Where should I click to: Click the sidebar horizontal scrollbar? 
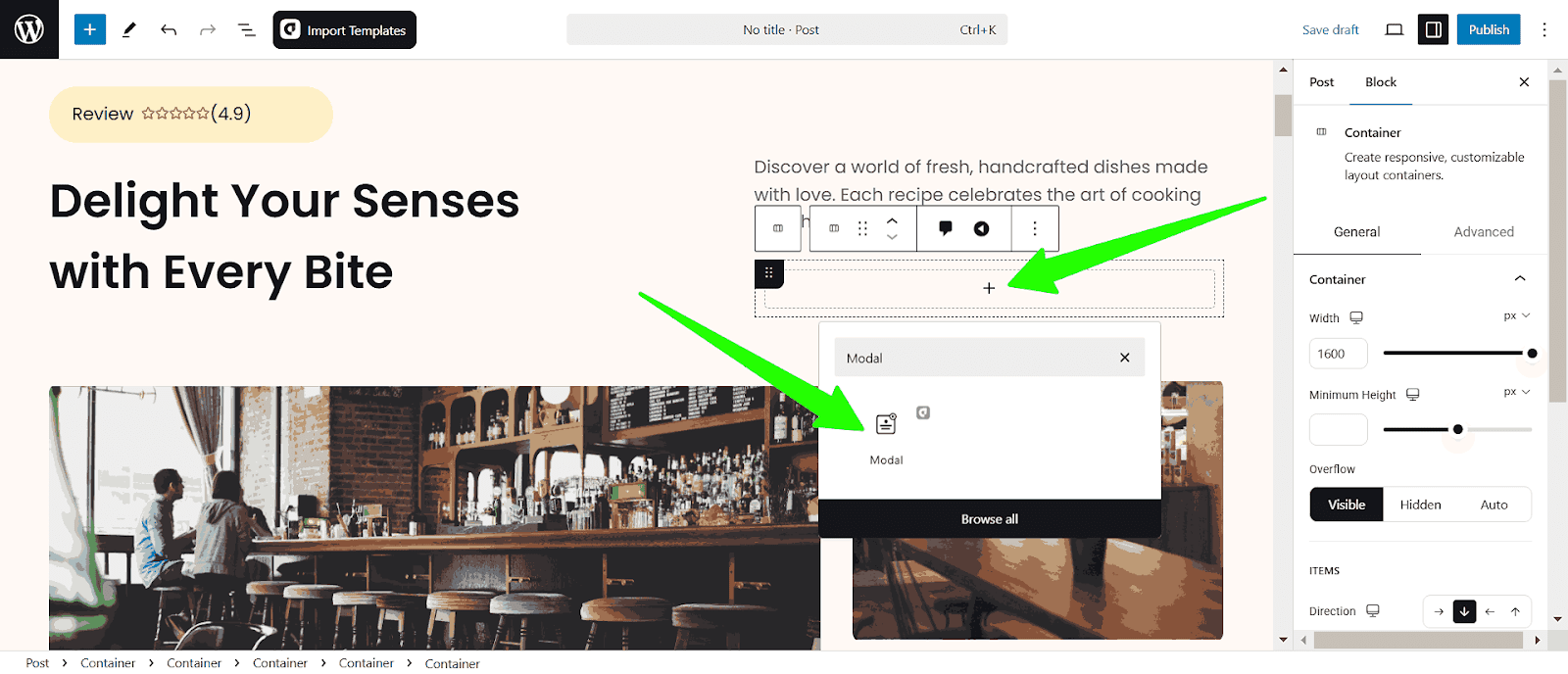tap(1418, 640)
